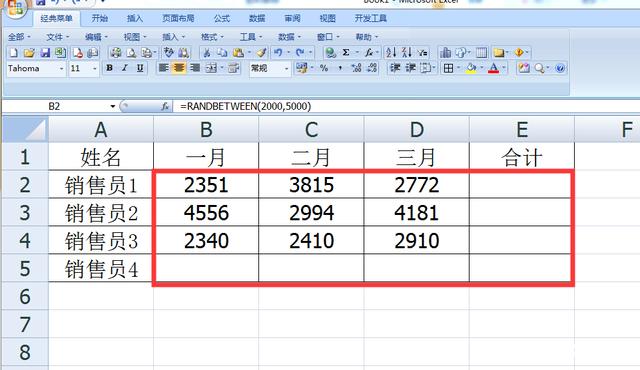Open a file with folder icon
The width and height of the screenshot is (640, 370).
pos(29,53)
